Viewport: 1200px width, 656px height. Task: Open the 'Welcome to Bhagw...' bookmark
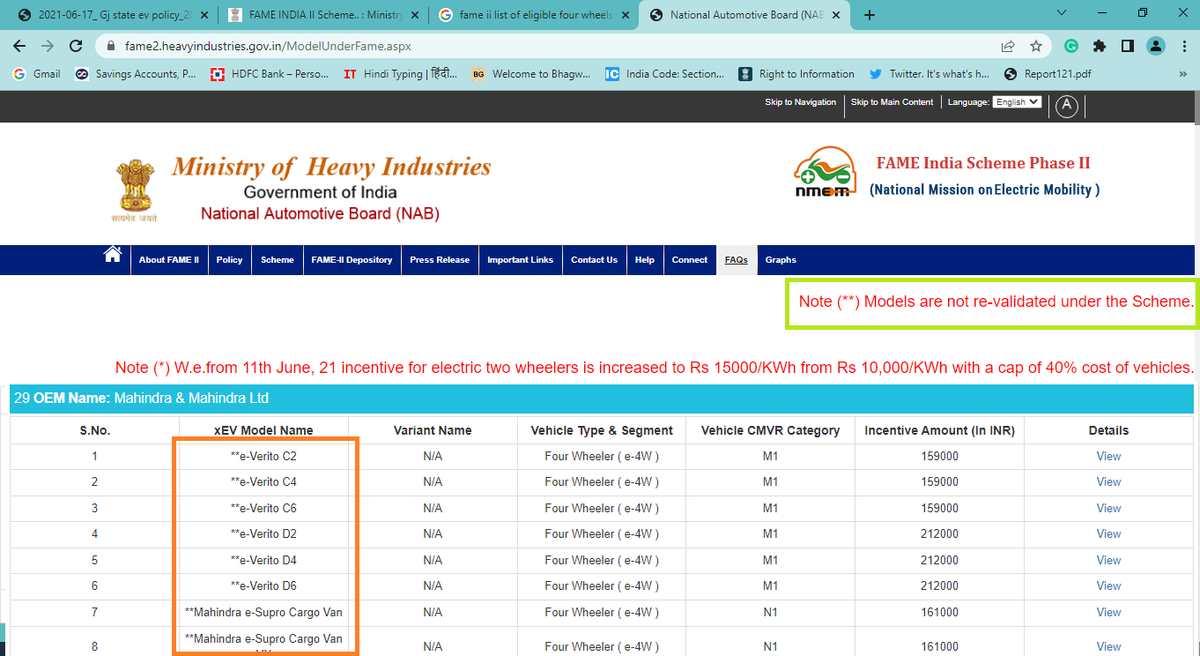(533, 74)
